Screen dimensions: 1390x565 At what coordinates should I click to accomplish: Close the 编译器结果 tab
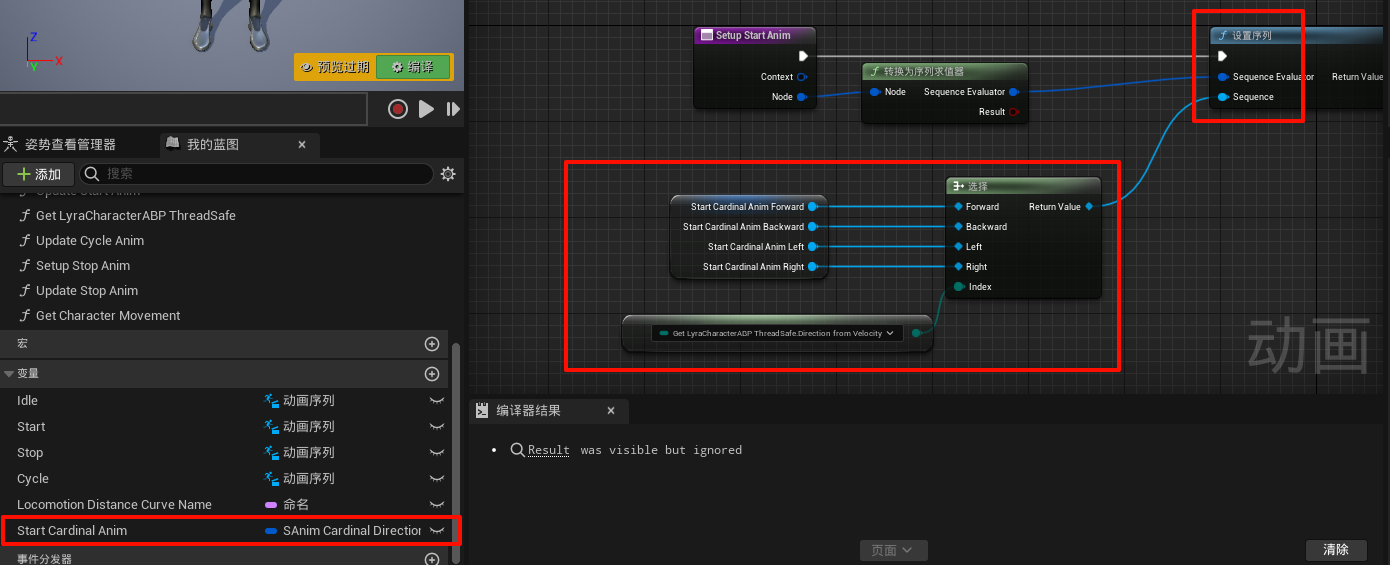pyautogui.click(x=611, y=411)
